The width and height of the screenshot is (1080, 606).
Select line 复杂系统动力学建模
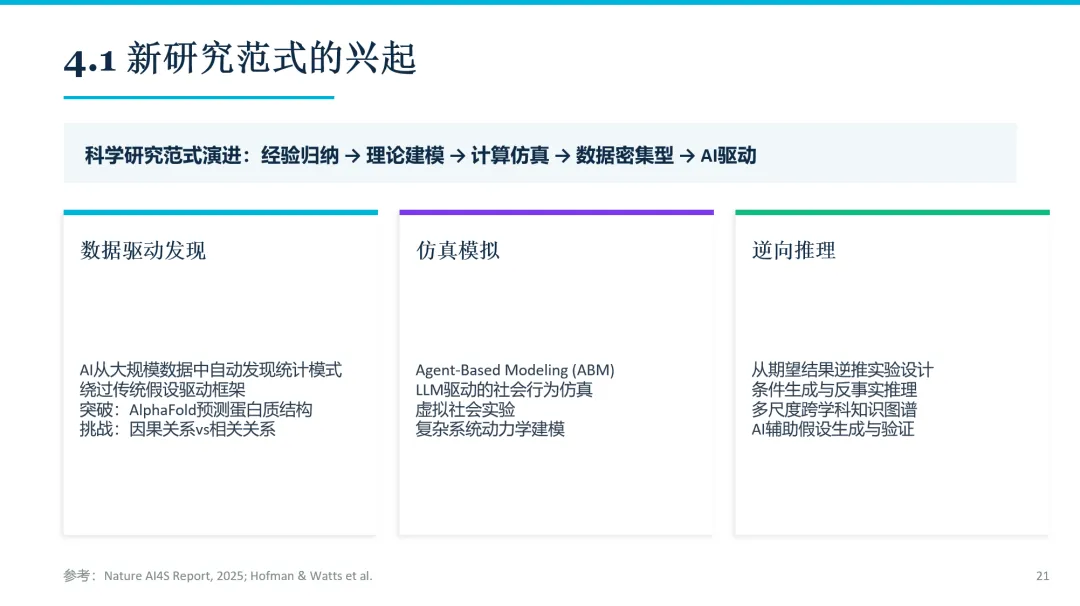coord(490,430)
